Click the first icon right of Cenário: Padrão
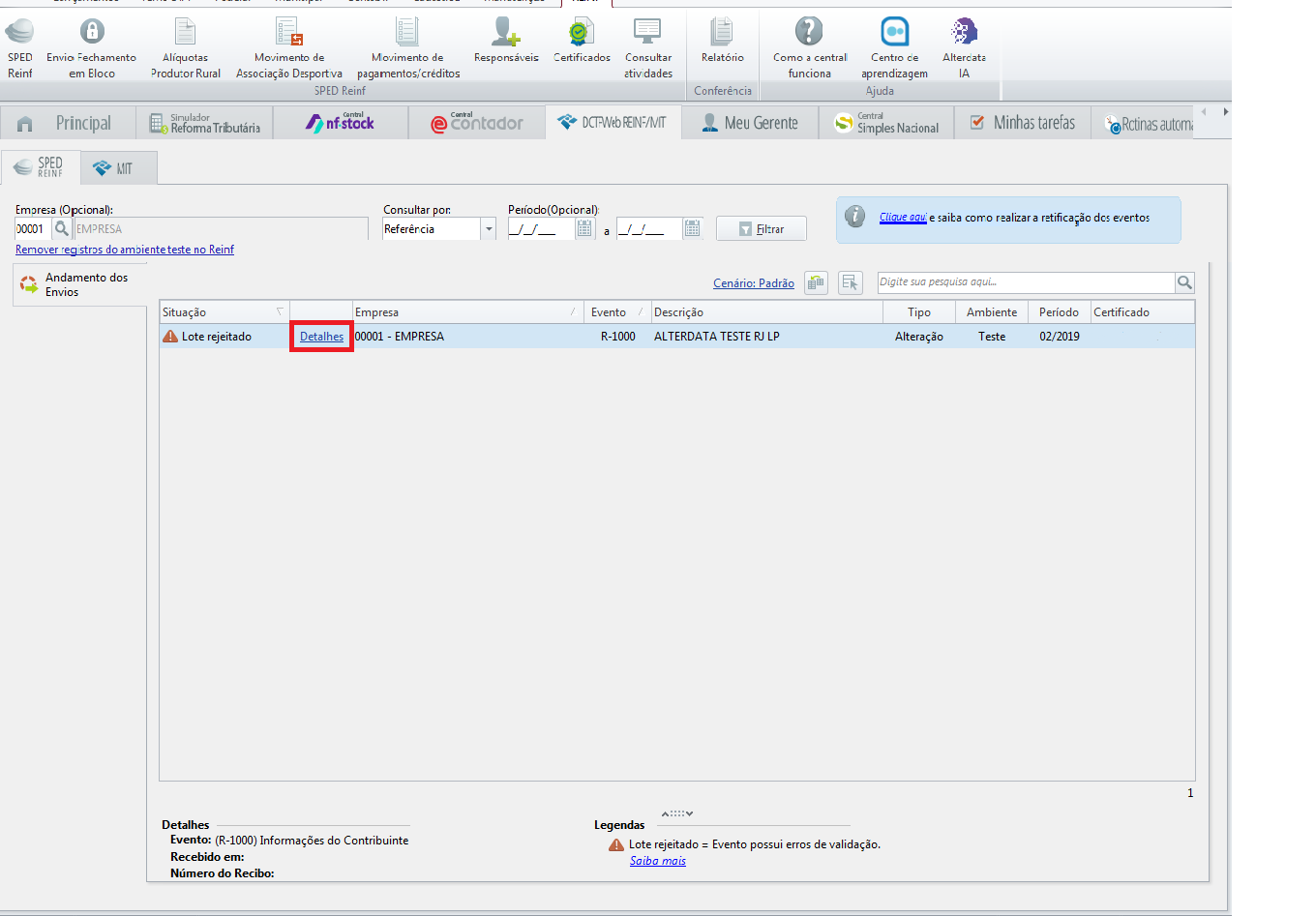 [816, 282]
